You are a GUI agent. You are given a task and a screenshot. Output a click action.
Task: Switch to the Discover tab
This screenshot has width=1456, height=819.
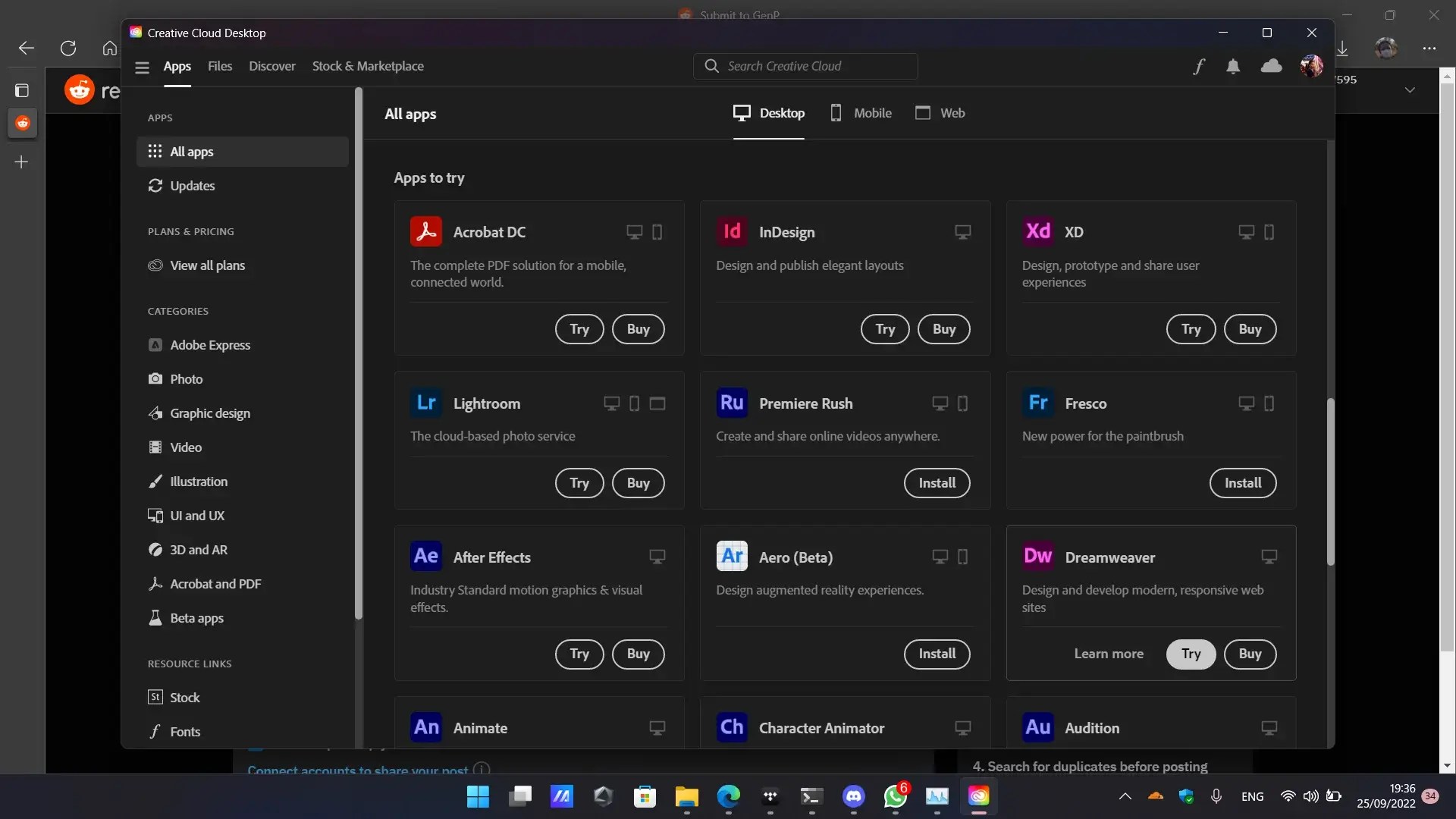coord(272,67)
